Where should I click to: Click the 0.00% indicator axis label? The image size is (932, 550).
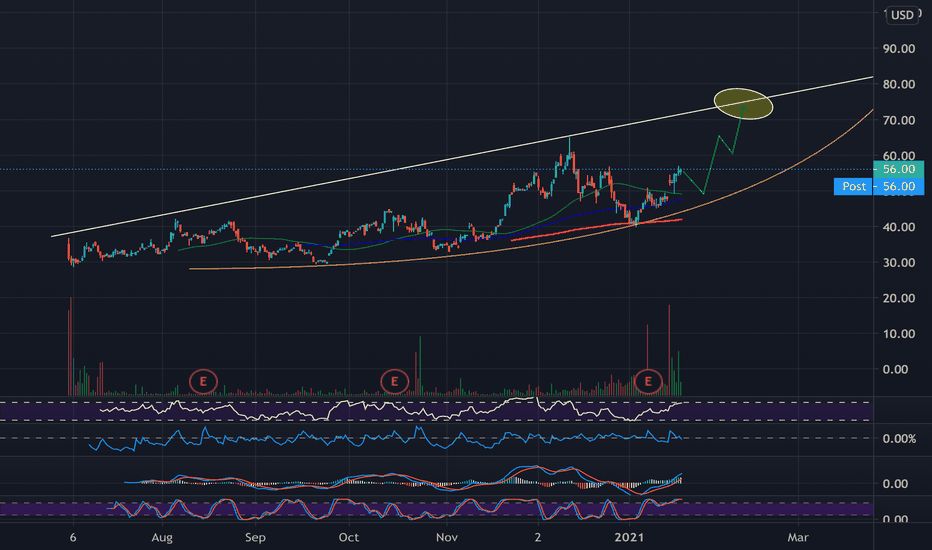point(899,439)
